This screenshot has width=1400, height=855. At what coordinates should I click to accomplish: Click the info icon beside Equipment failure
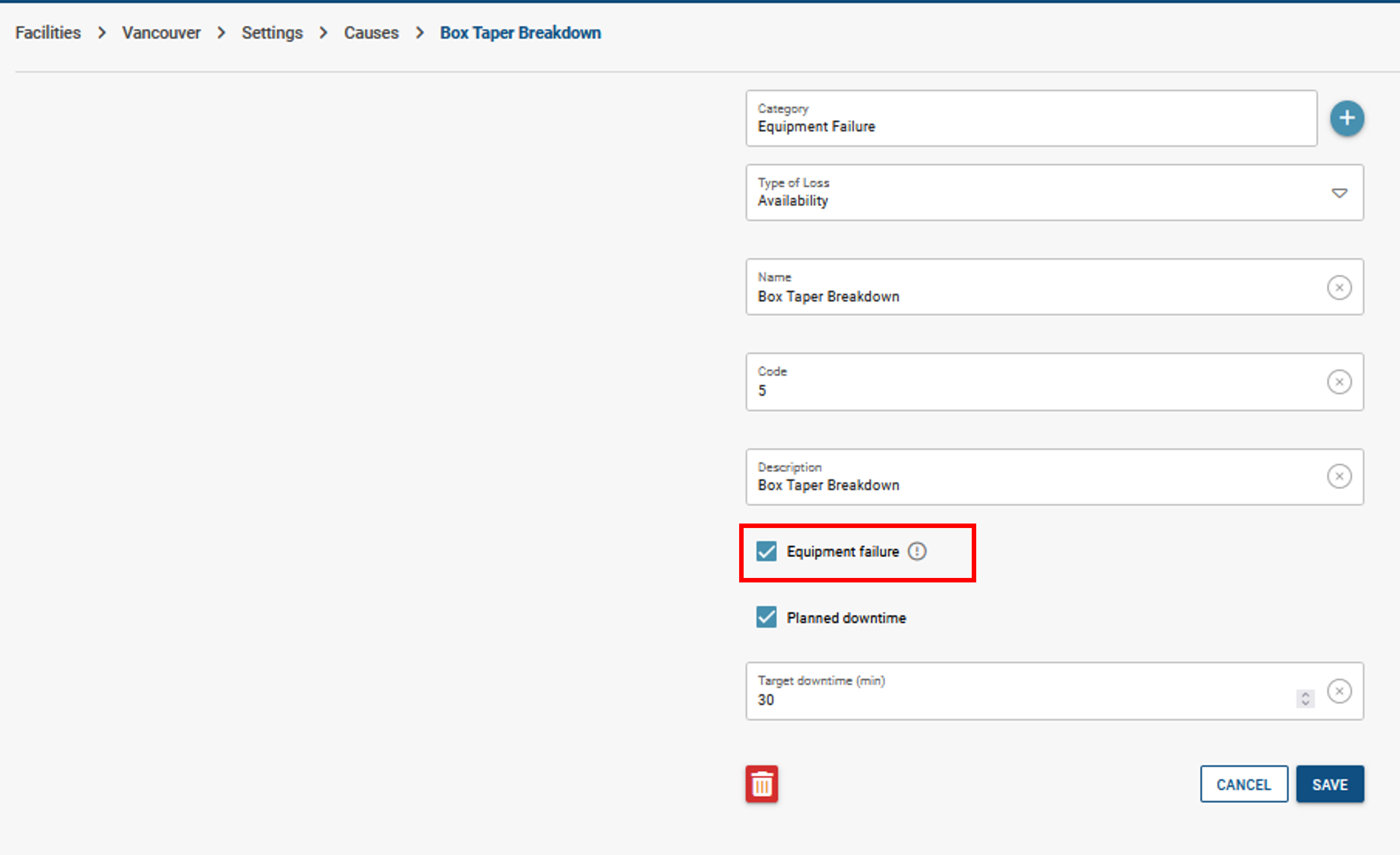point(916,551)
